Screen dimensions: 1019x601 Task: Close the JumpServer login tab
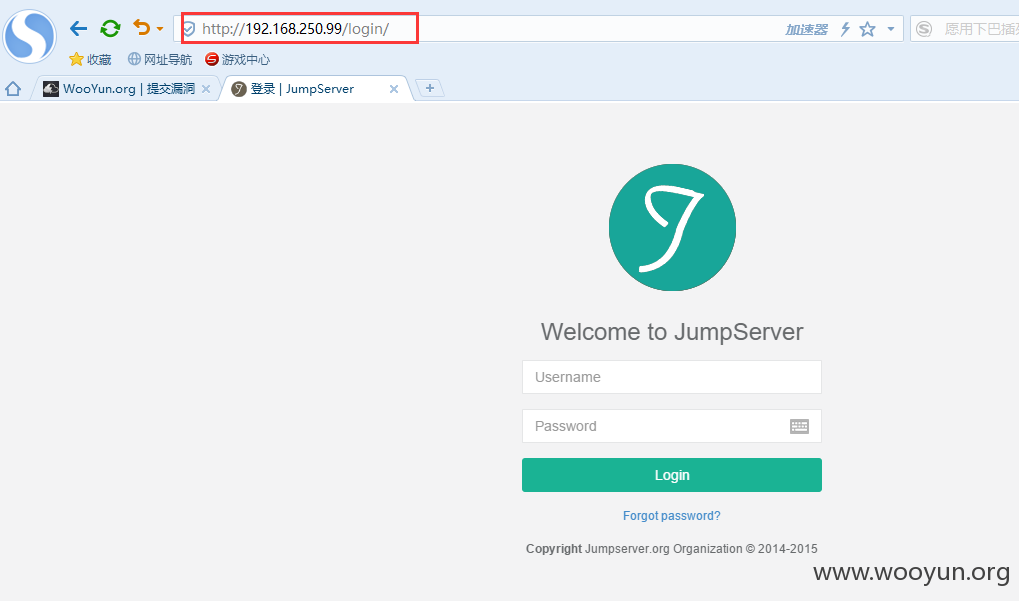[394, 89]
